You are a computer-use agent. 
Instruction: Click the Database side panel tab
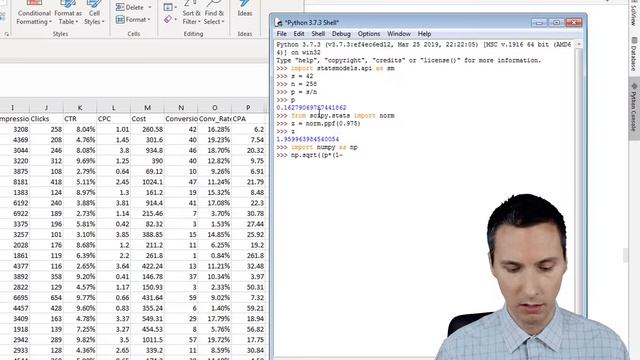[634, 55]
